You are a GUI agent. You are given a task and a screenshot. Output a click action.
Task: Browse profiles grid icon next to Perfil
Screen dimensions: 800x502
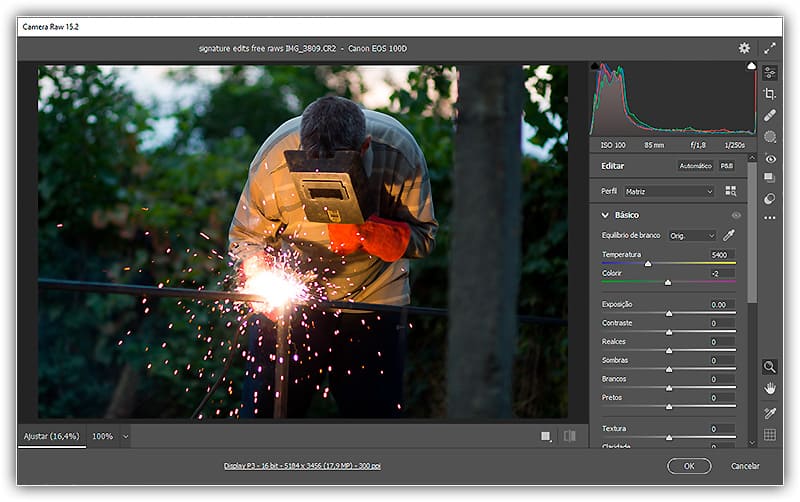tap(731, 191)
